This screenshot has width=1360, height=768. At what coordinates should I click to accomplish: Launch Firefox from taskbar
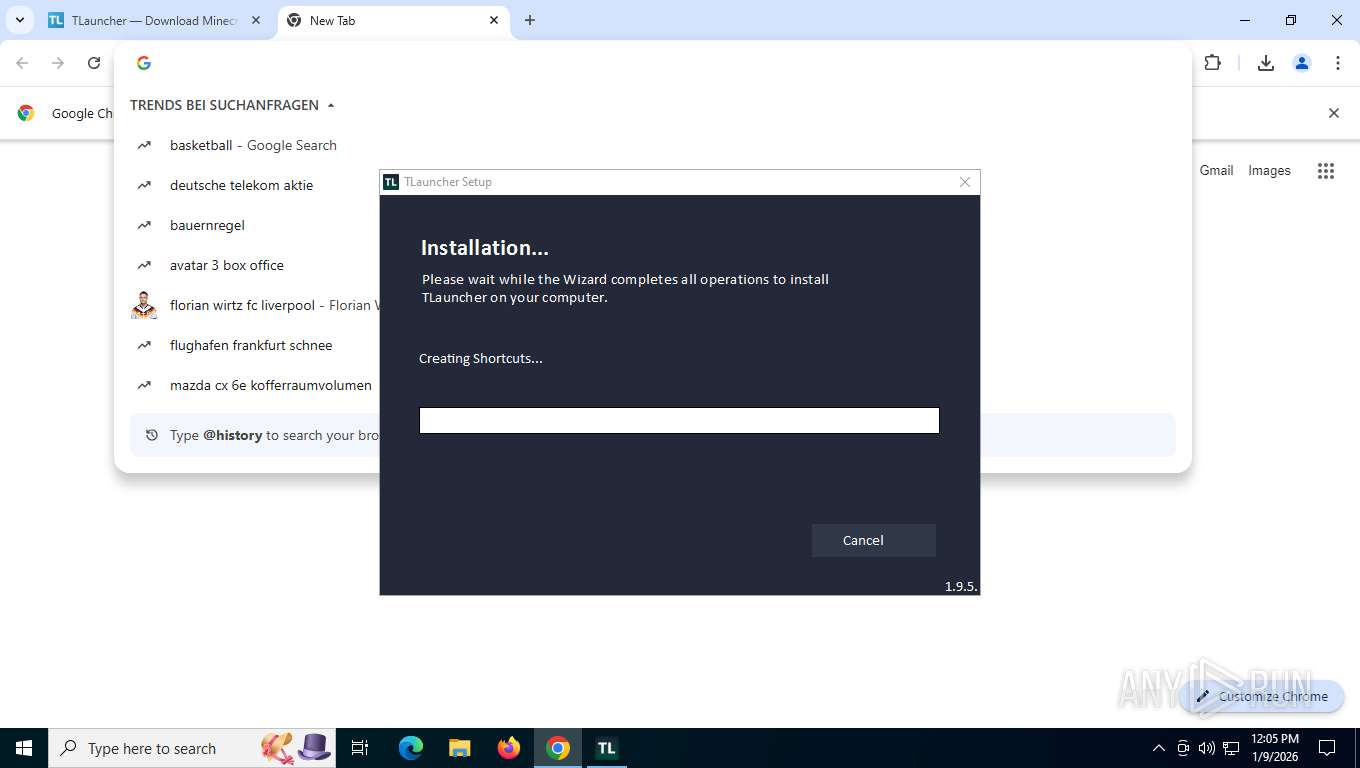coord(509,748)
